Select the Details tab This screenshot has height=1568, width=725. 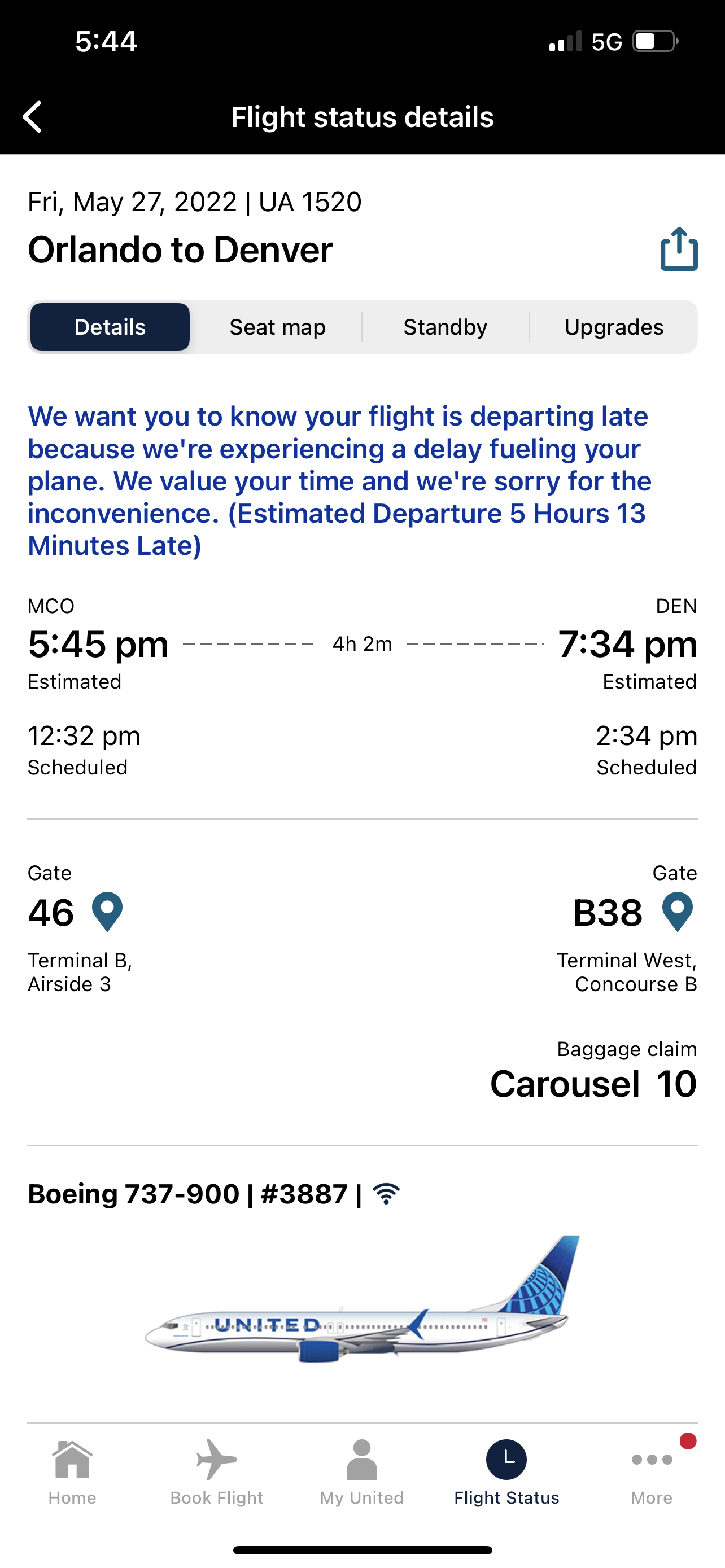[110, 327]
